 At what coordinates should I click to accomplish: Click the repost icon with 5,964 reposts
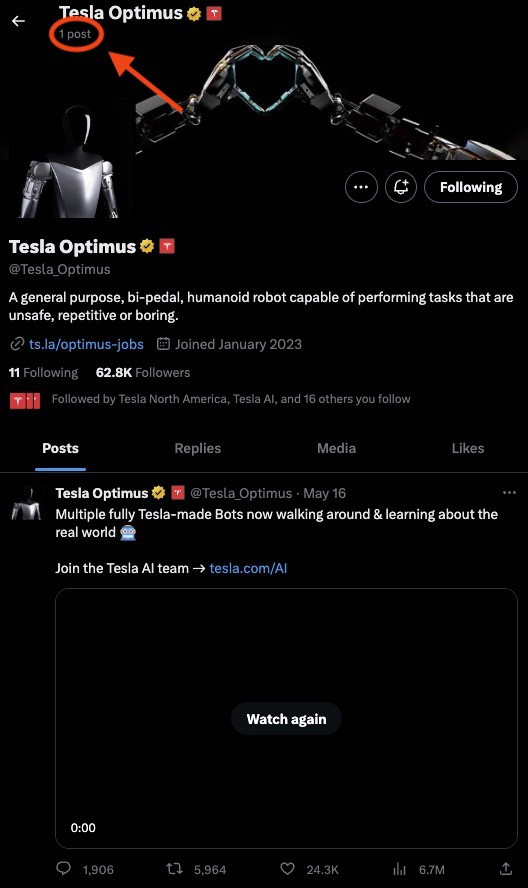tap(174, 869)
